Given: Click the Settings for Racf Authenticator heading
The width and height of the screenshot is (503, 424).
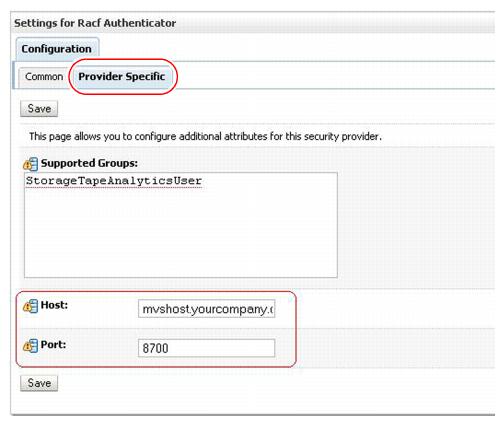Looking at the screenshot, I should point(95,23).
